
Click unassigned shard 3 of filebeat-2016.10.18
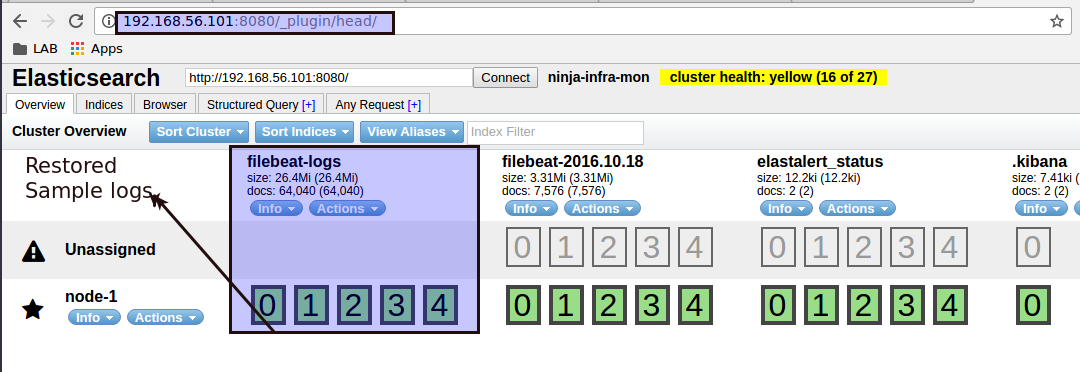(652, 247)
